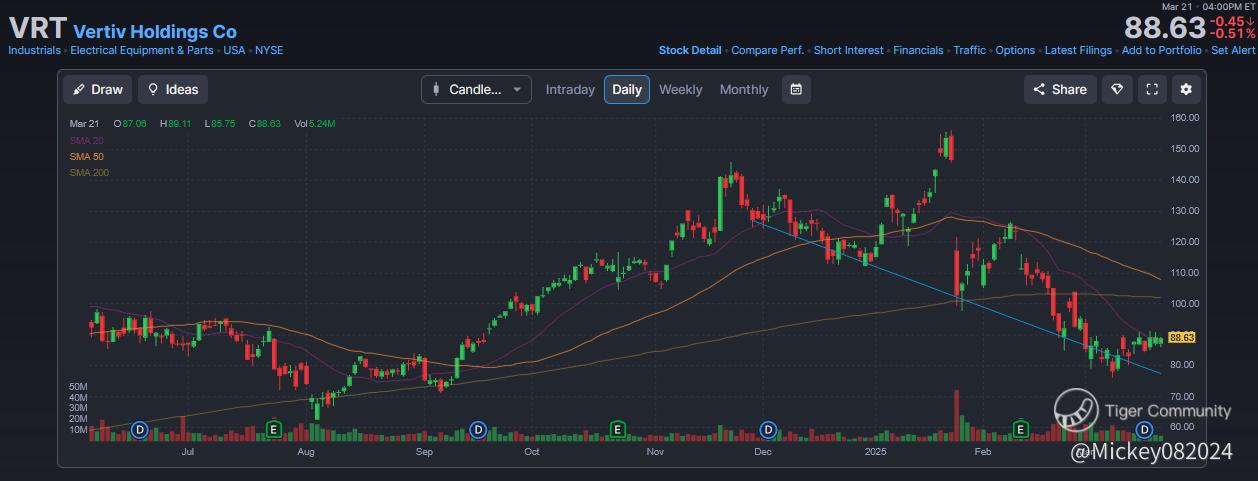
Task: Click the Add to Portfolio link
Action: pyautogui.click(x=1161, y=50)
